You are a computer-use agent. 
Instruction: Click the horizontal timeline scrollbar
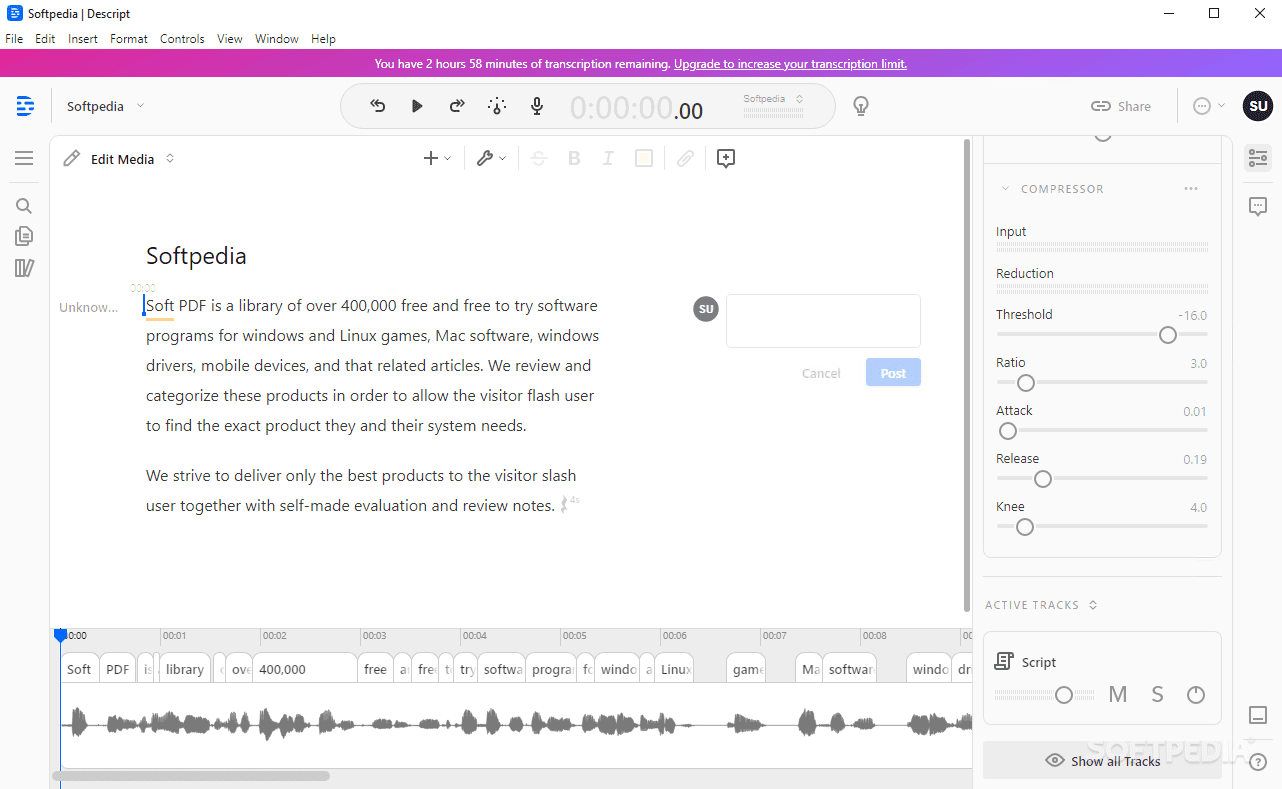tap(191, 776)
